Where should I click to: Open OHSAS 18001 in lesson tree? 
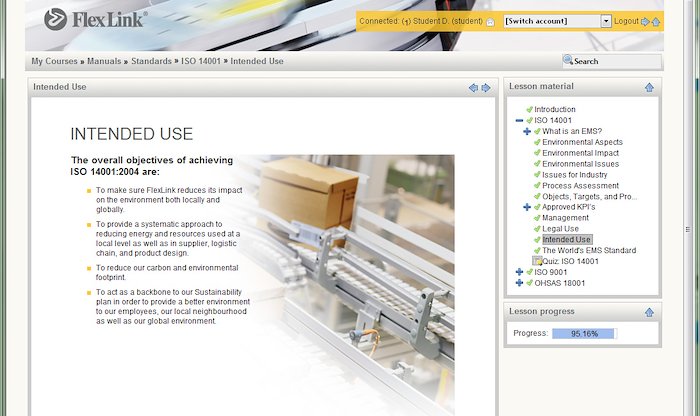tap(559, 283)
